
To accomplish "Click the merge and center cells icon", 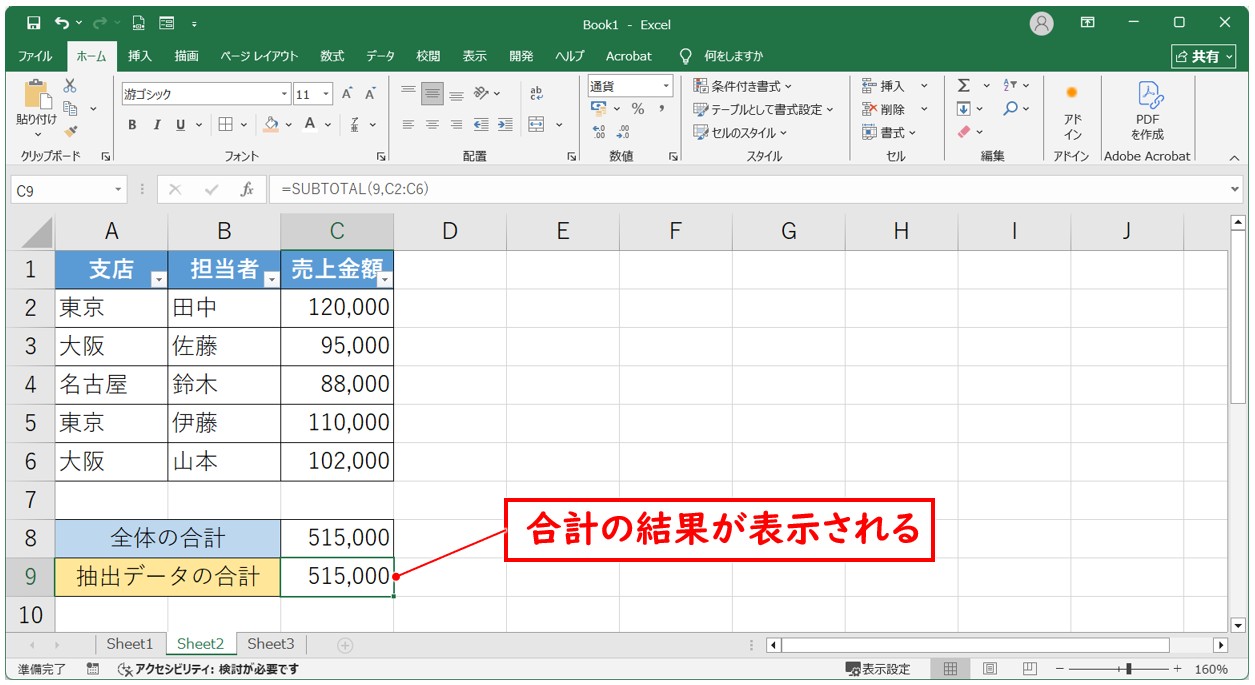I will [x=537, y=125].
